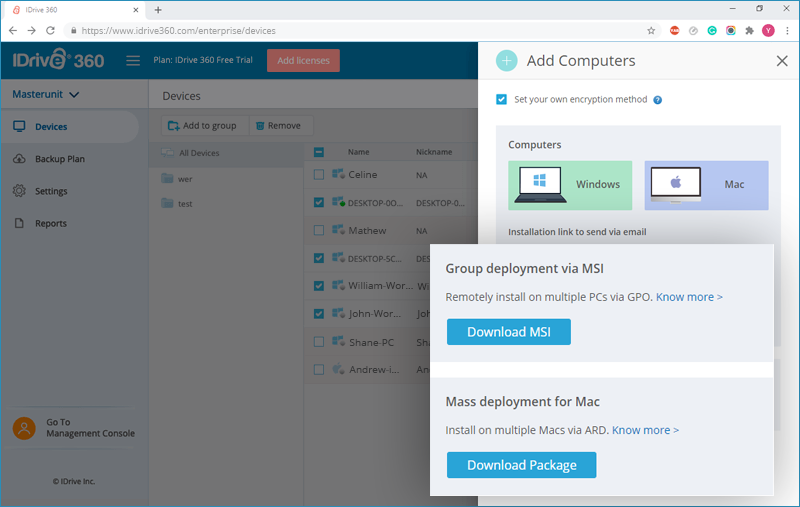Click the test group folder icon

click(x=167, y=202)
